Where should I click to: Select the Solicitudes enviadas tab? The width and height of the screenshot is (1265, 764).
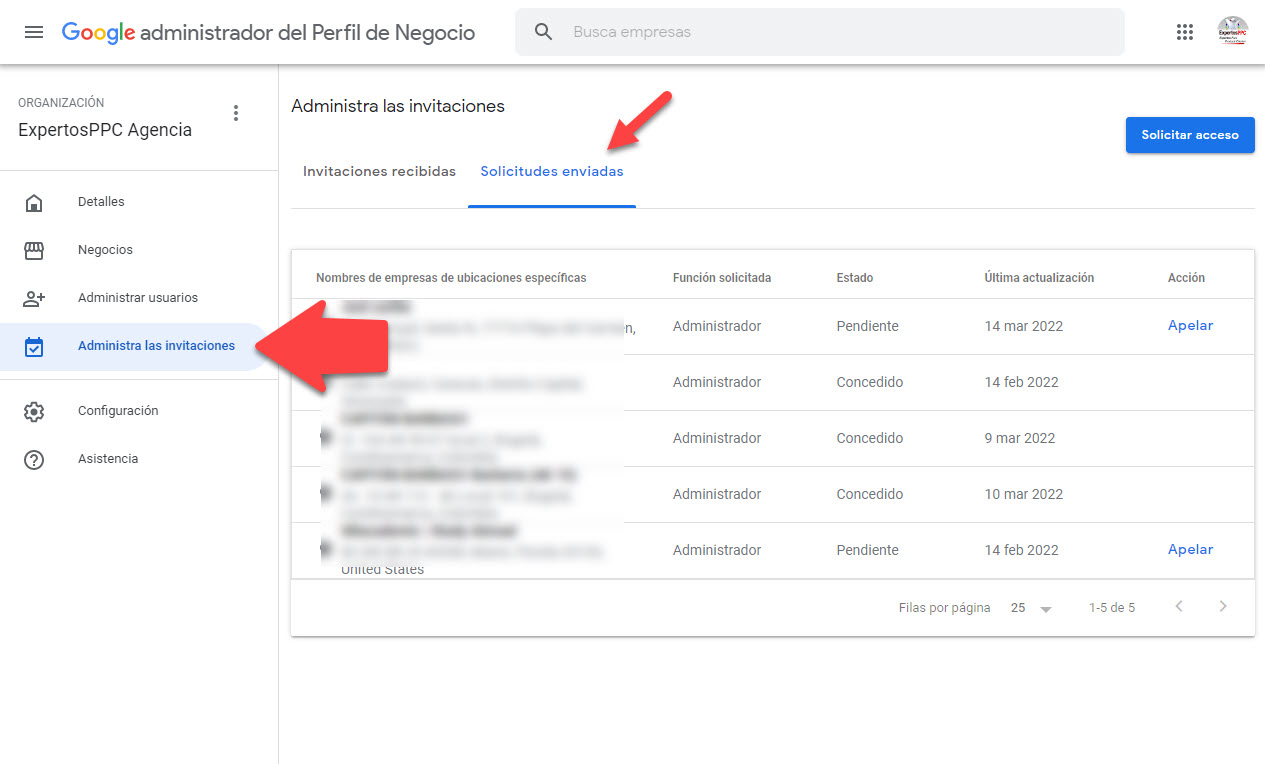click(x=551, y=172)
